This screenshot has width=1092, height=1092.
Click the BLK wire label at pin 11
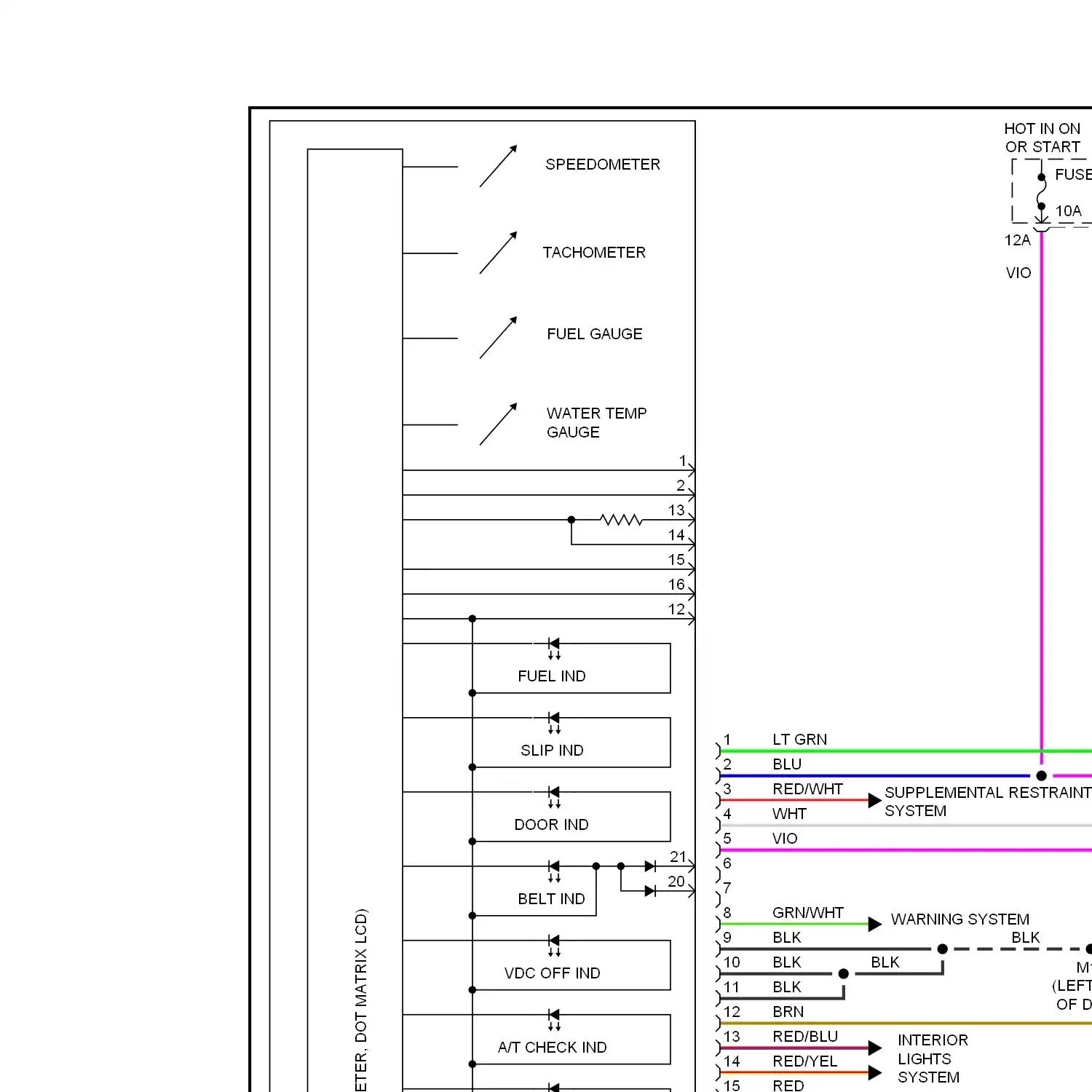787,987
